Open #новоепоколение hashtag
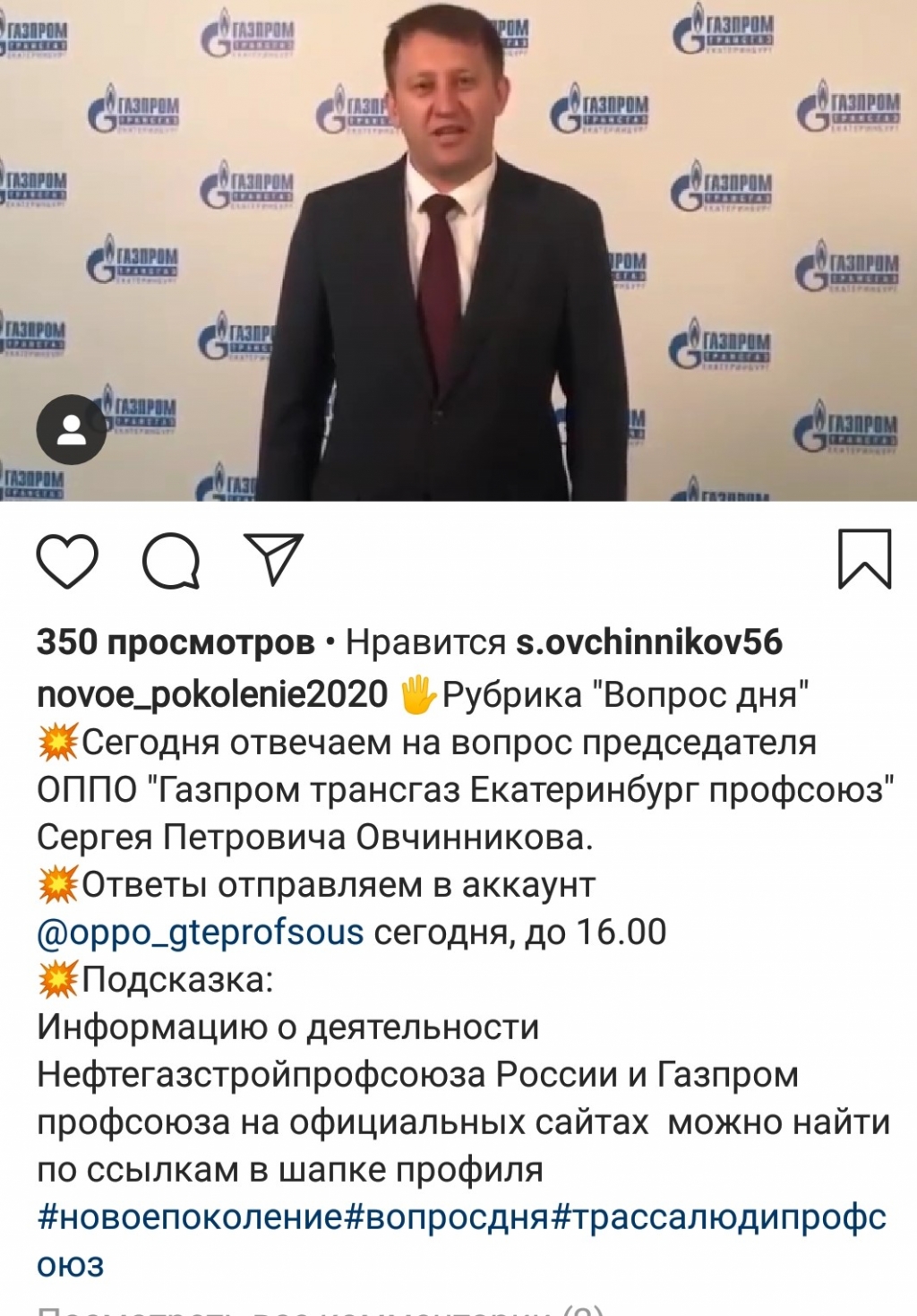 point(190,1217)
